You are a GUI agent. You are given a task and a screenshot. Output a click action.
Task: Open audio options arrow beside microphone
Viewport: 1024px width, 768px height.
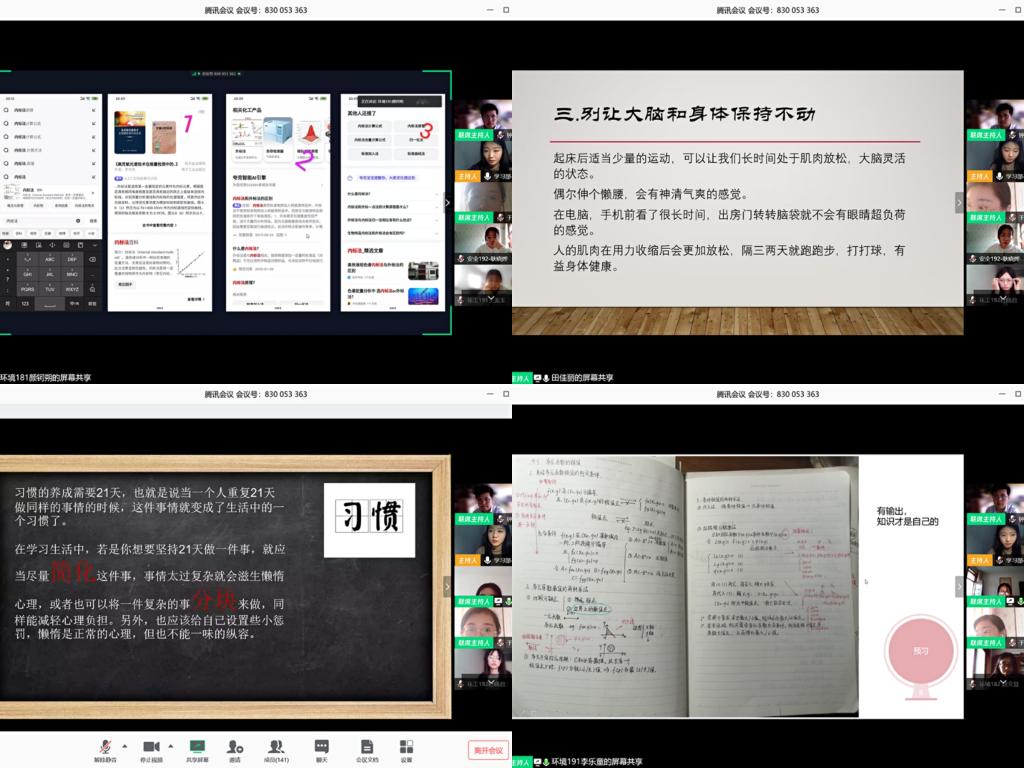tap(124, 745)
